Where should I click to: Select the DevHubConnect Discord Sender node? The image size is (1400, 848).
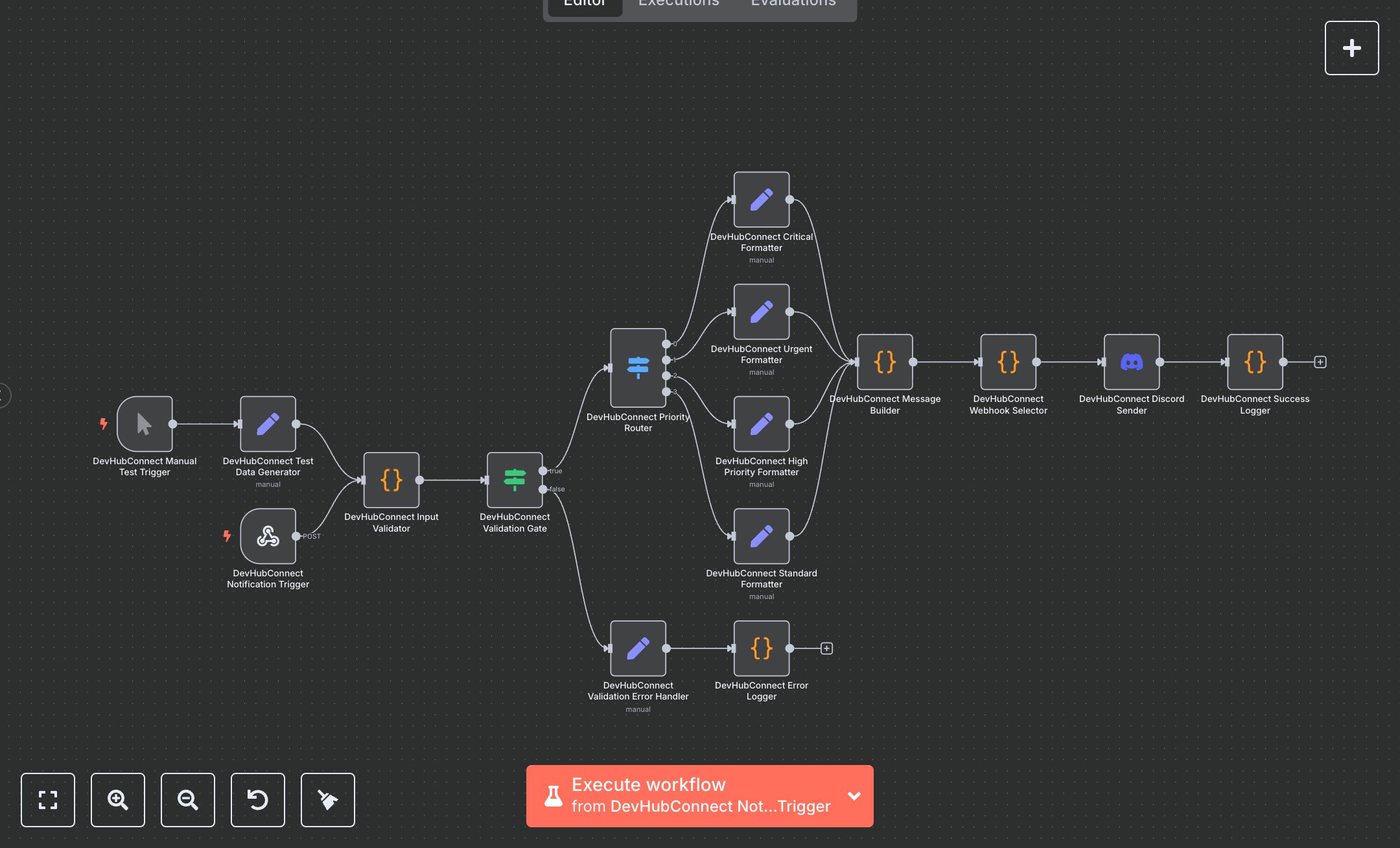click(x=1131, y=362)
